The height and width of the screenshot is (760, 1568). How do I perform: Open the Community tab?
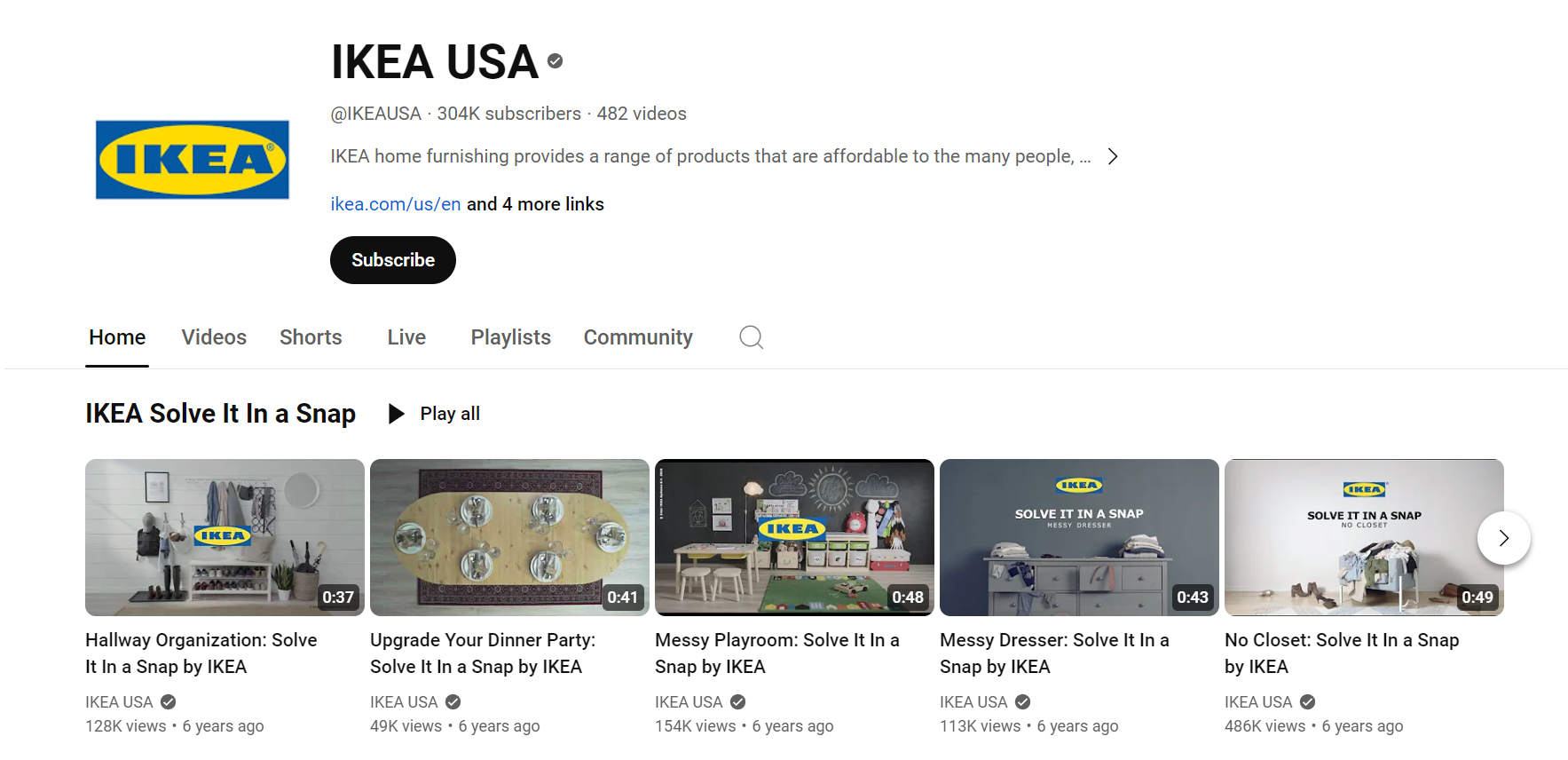pos(638,337)
